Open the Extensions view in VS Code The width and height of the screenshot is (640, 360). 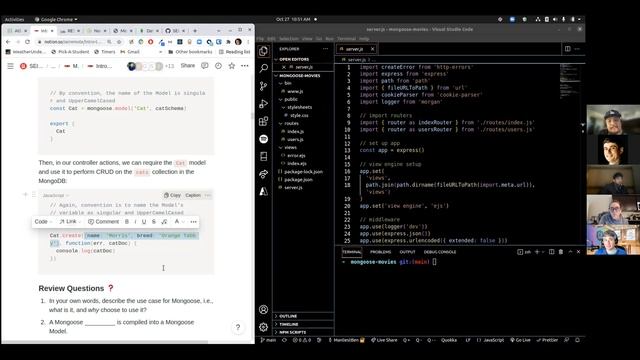264,121
